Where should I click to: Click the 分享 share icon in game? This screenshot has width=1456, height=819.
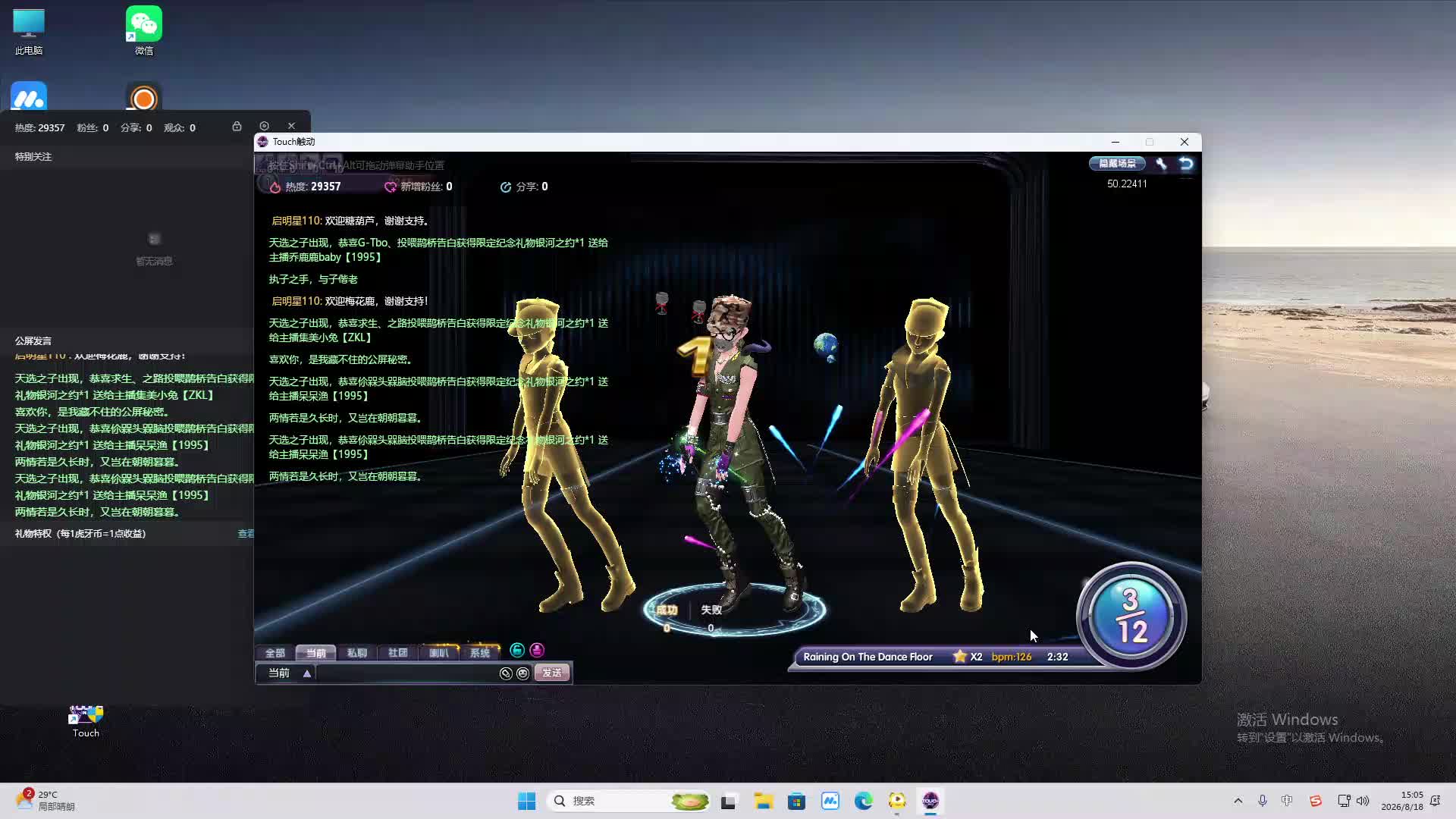point(506,187)
